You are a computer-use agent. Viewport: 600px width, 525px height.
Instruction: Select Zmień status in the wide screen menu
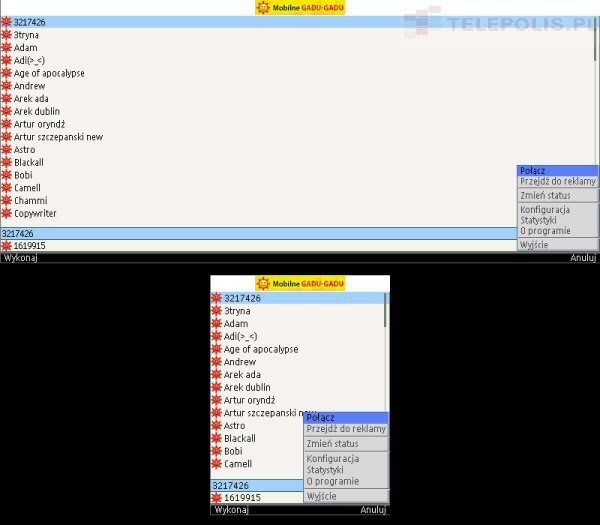[558, 196]
